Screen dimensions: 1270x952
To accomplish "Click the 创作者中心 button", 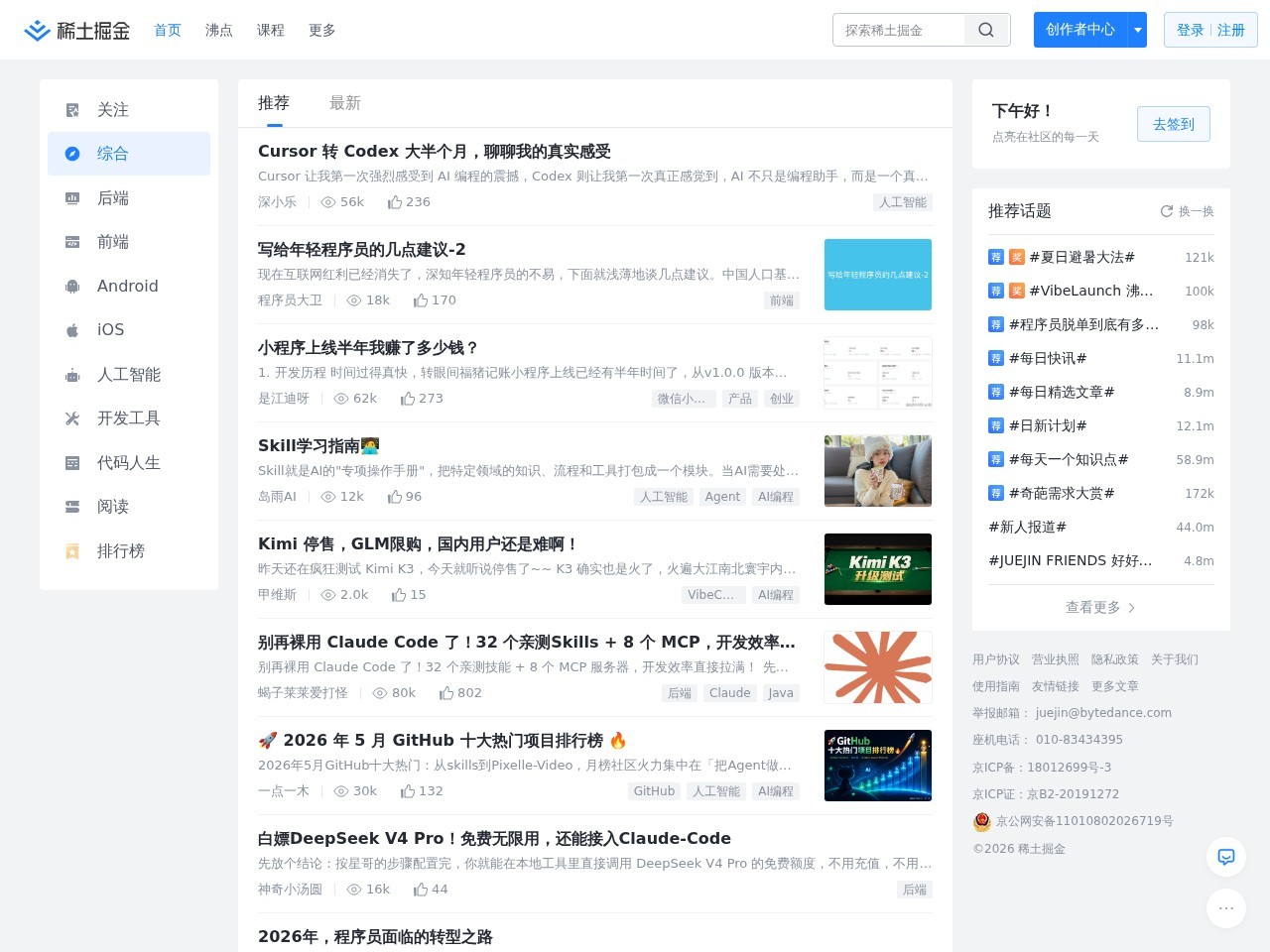I will click(x=1080, y=30).
